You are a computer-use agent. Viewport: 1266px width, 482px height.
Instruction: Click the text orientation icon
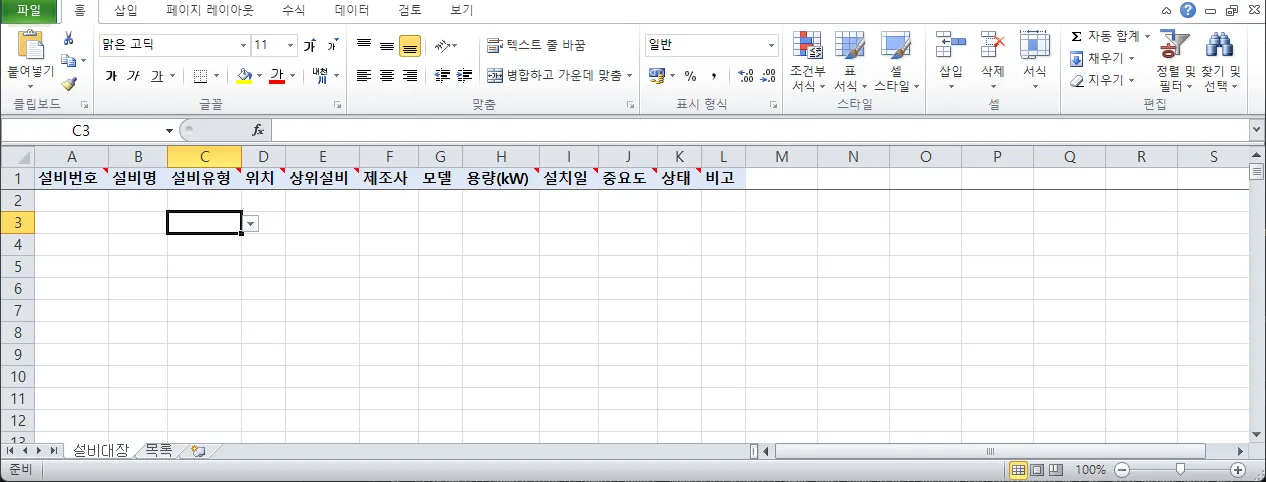pyautogui.click(x=441, y=46)
